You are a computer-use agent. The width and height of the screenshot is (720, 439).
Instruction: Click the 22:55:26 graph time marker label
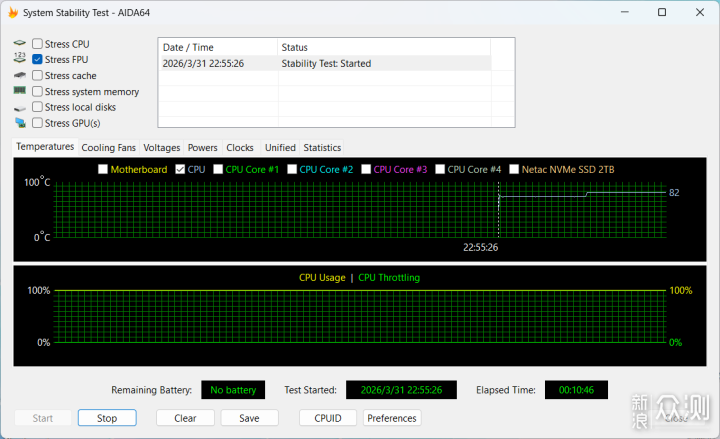pyautogui.click(x=480, y=248)
